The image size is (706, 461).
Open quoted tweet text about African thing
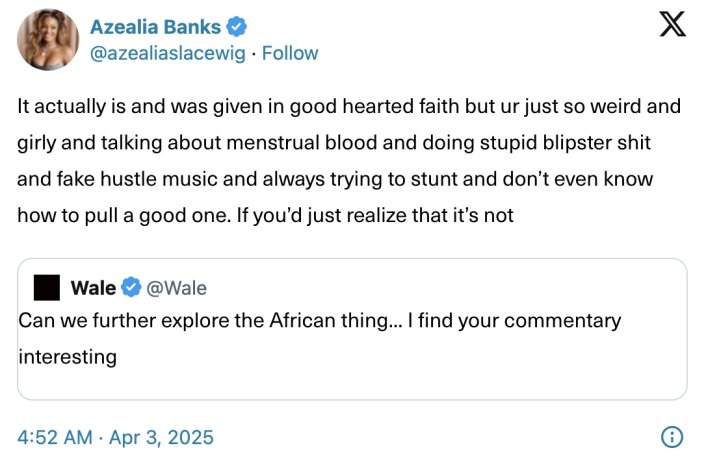coord(320,321)
